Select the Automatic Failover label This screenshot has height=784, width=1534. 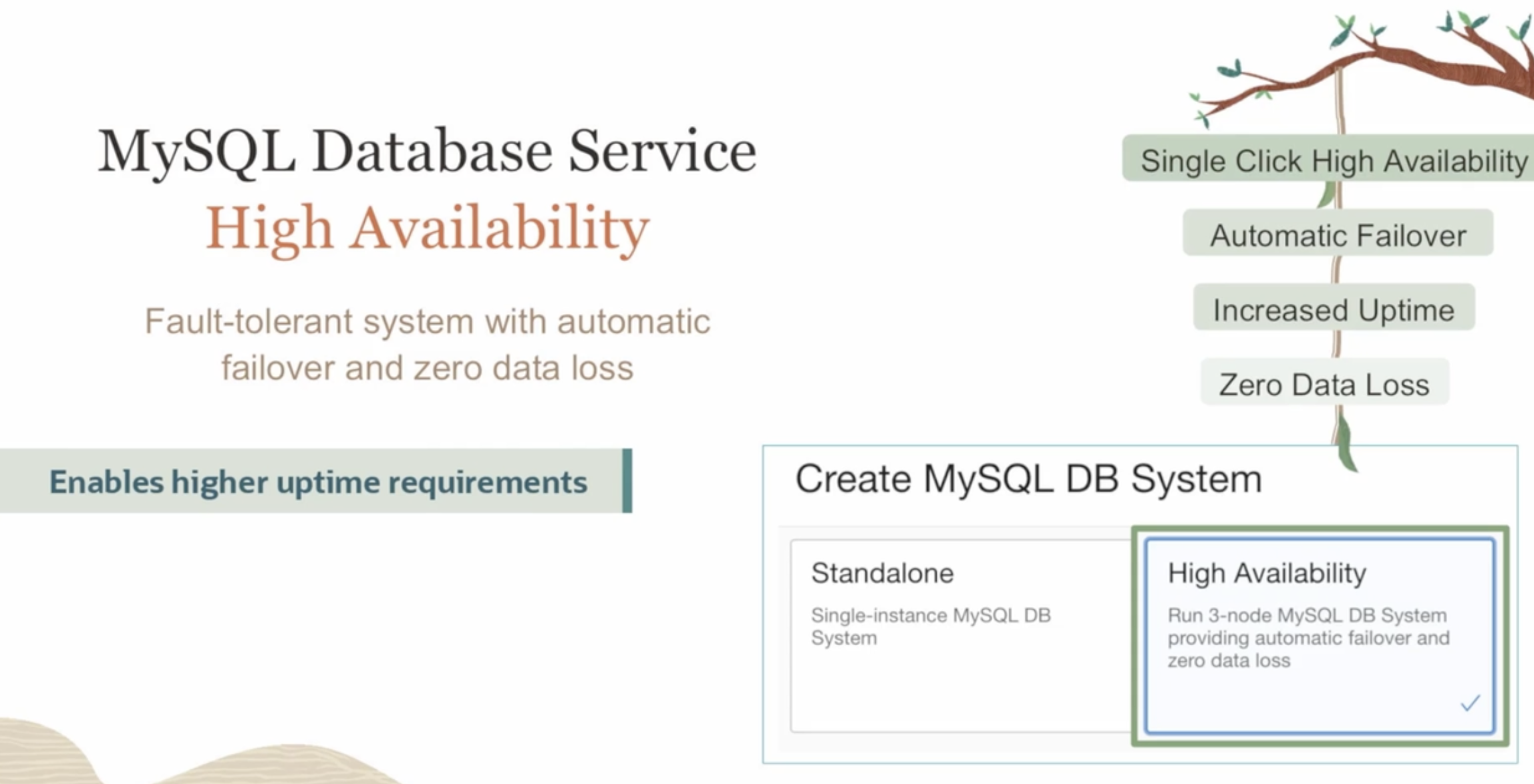[x=1338, y=235]
